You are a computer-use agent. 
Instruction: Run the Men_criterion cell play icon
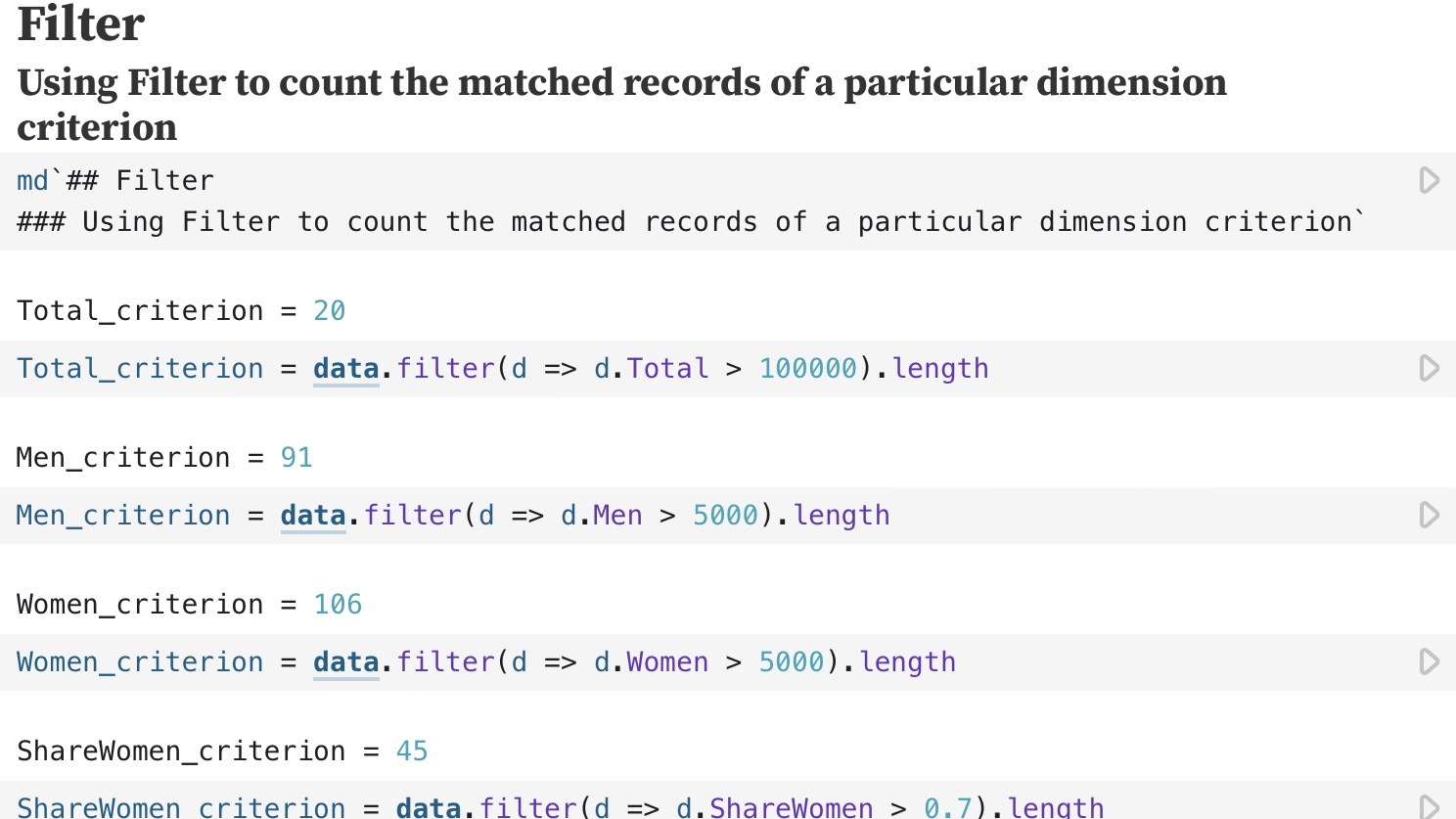pos(1429,515)
